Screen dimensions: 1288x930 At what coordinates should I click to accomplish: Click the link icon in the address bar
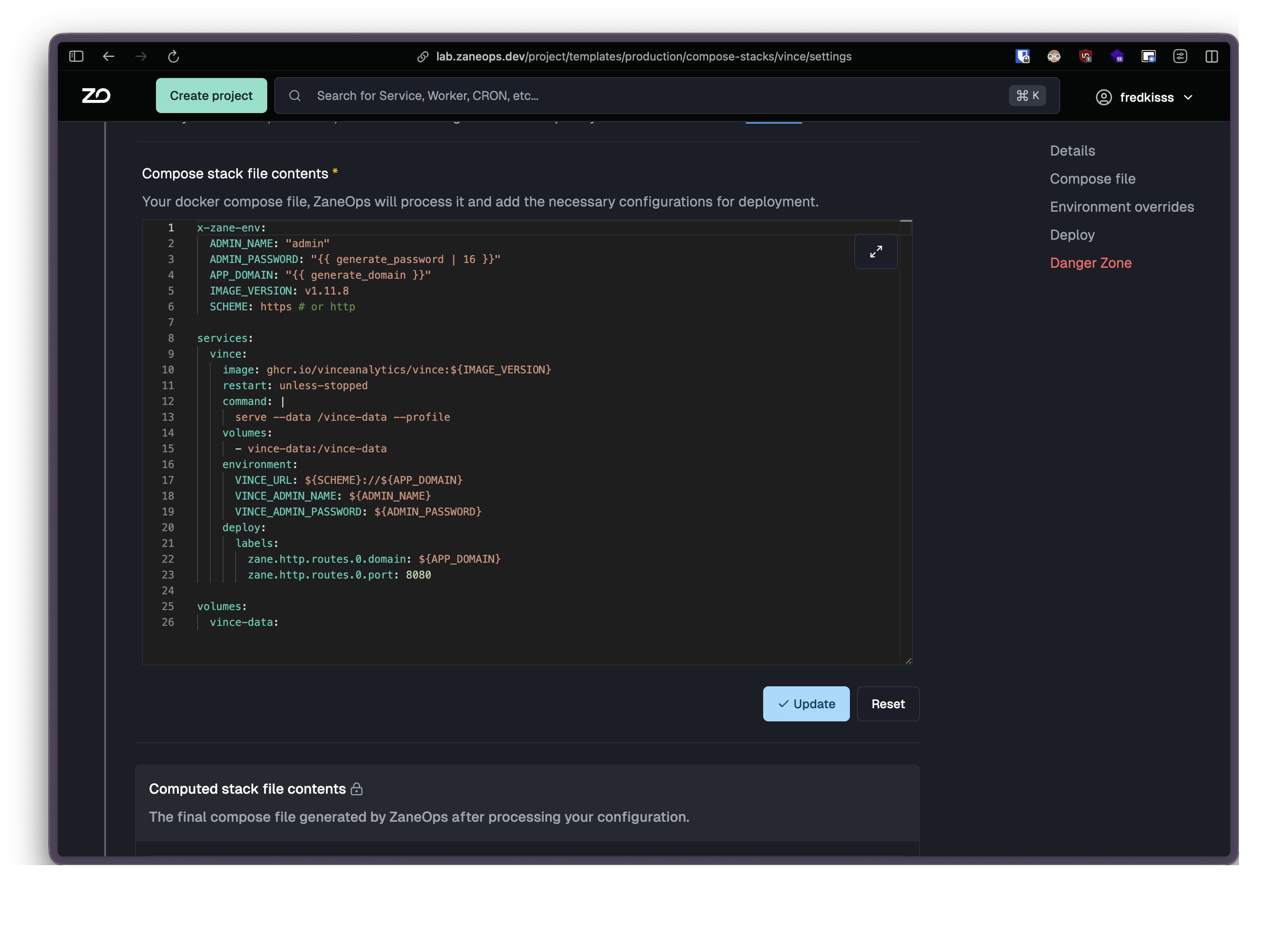[x=422, y=57]
